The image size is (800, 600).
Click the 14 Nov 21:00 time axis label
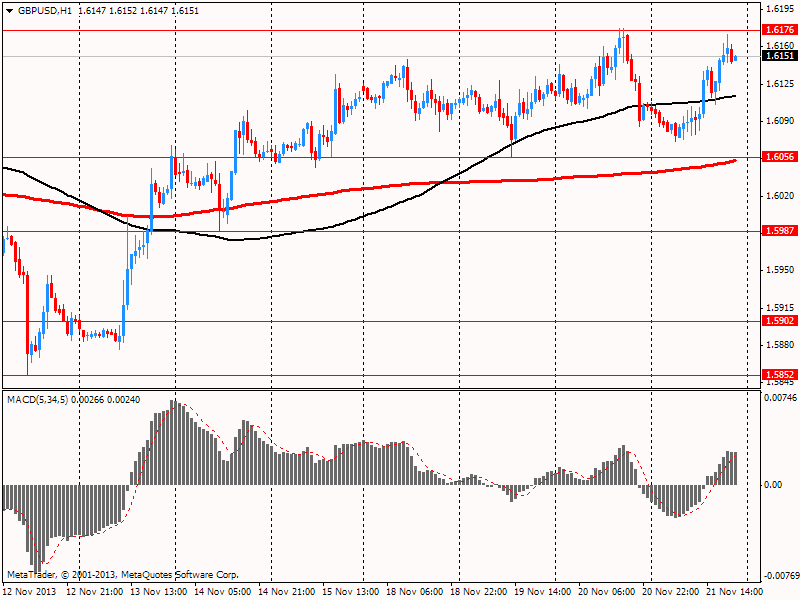coord(287,591)
